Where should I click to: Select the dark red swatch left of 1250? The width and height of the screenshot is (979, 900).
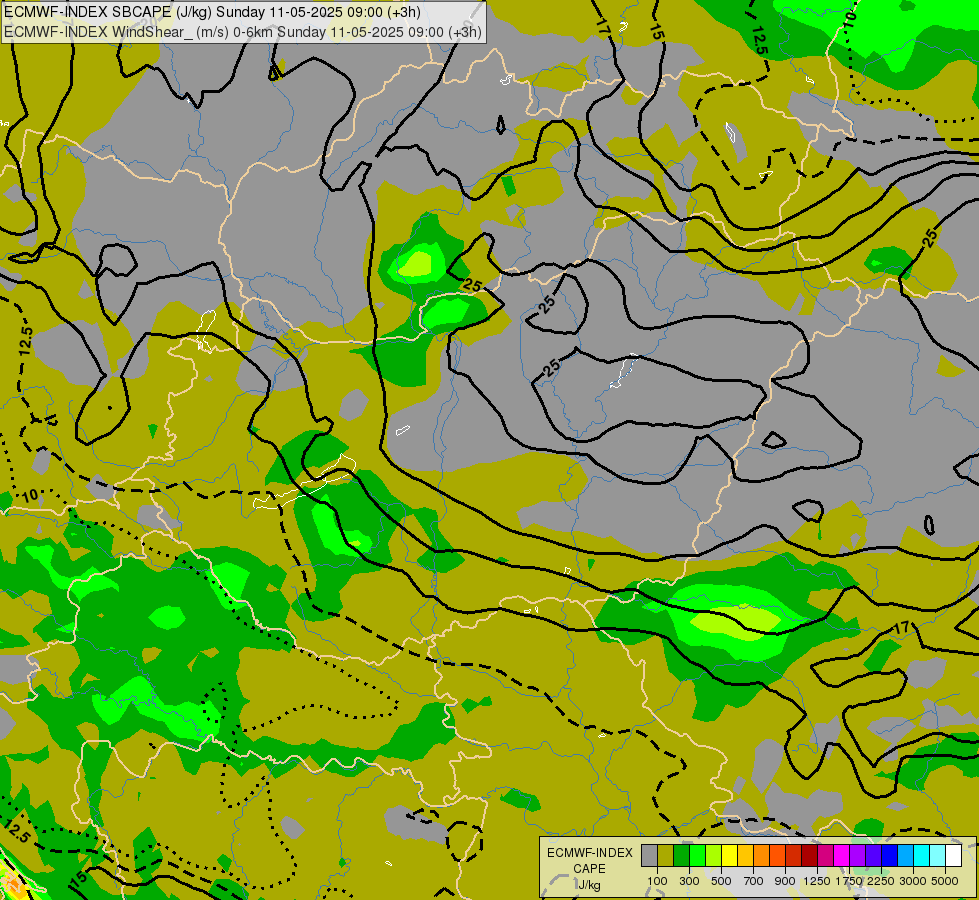[809, 856]
